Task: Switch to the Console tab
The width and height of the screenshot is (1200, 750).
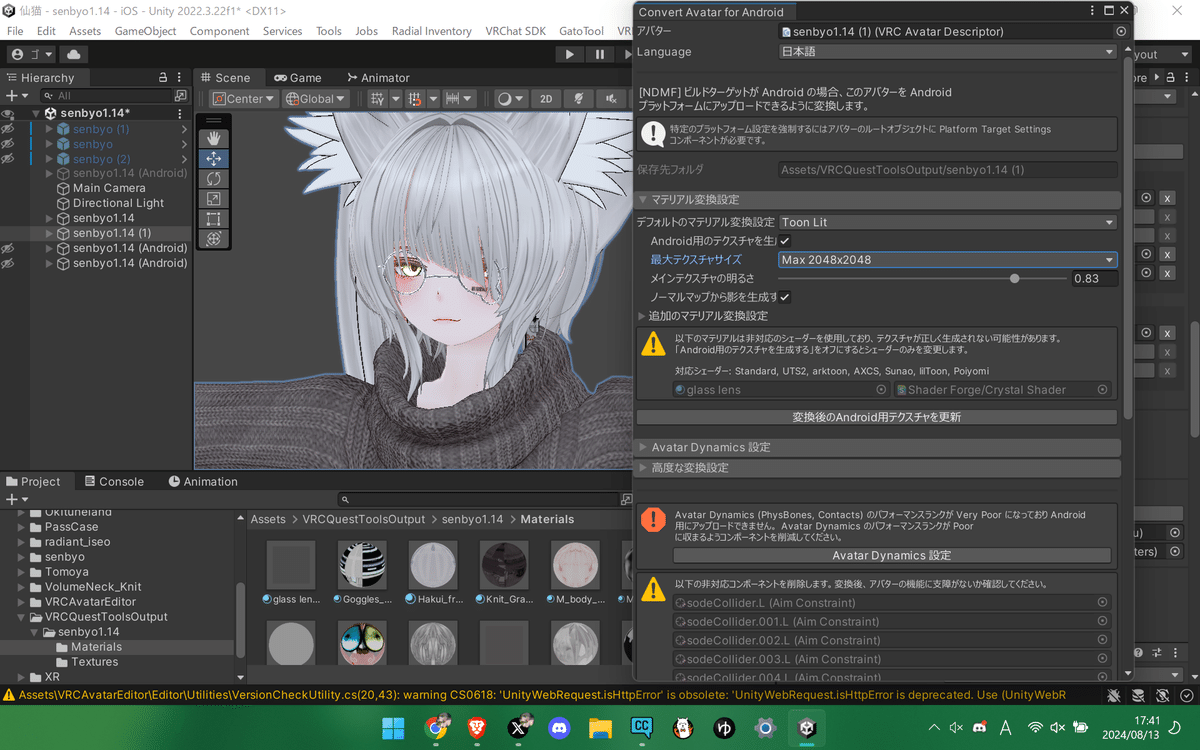Action: [x=115, y=481]
